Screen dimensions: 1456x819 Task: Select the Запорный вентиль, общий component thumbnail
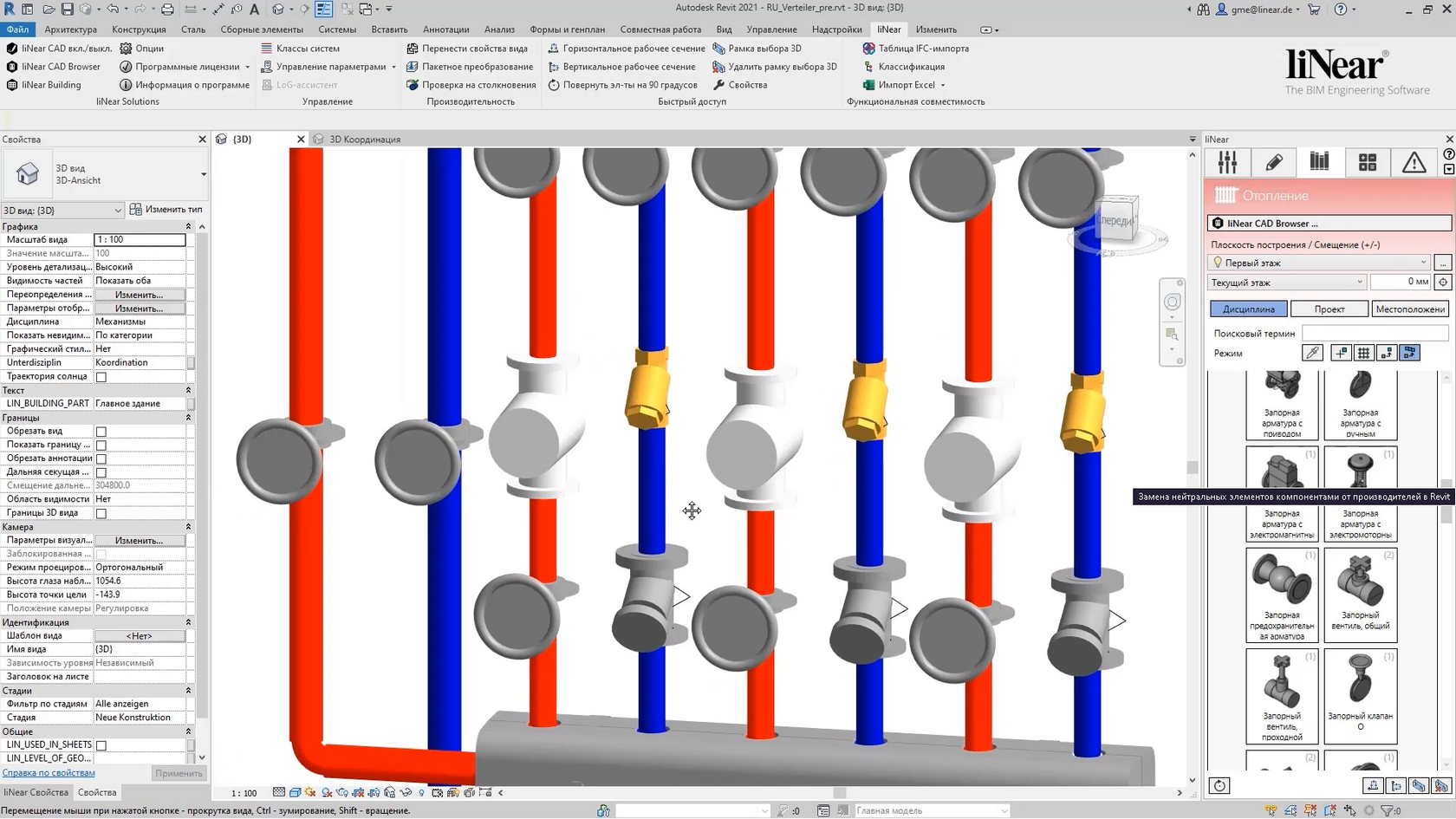pyautogui.click(x=1360, y=595)
